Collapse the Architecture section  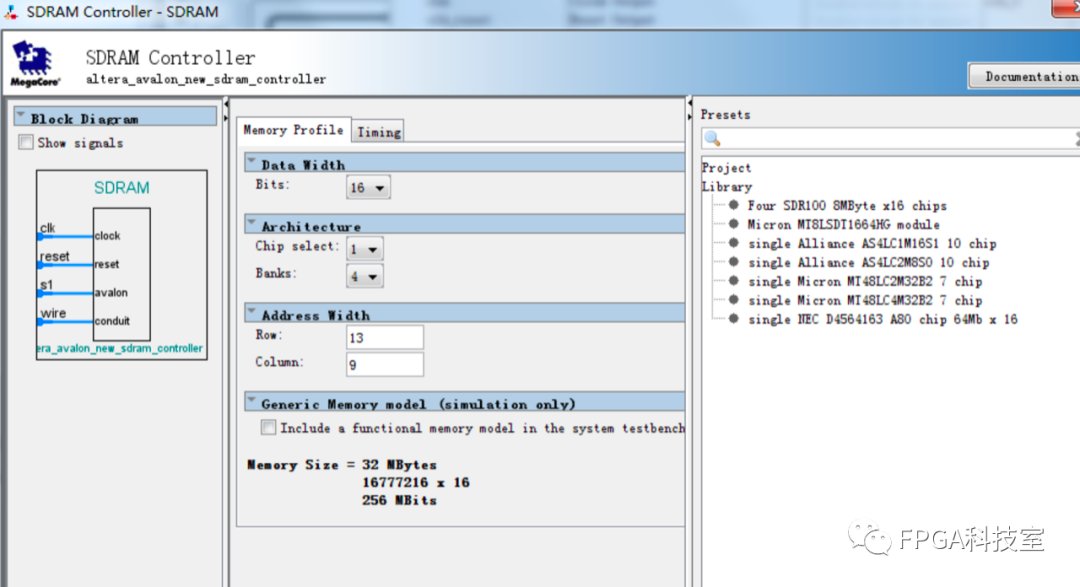click(252, 223)
